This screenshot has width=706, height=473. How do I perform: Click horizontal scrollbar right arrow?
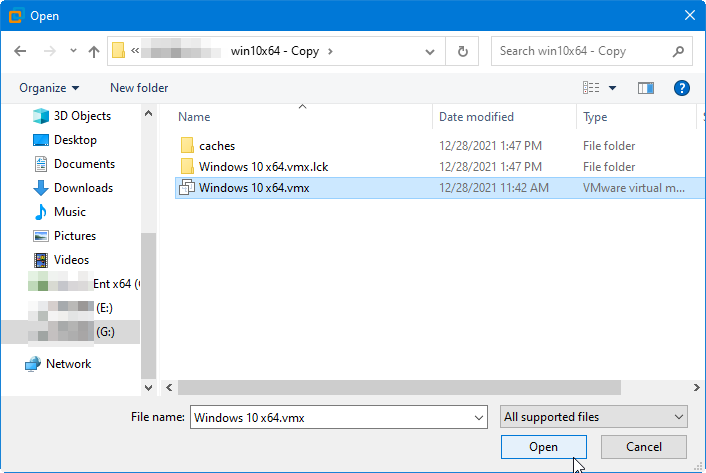click(x=697, y=387)
